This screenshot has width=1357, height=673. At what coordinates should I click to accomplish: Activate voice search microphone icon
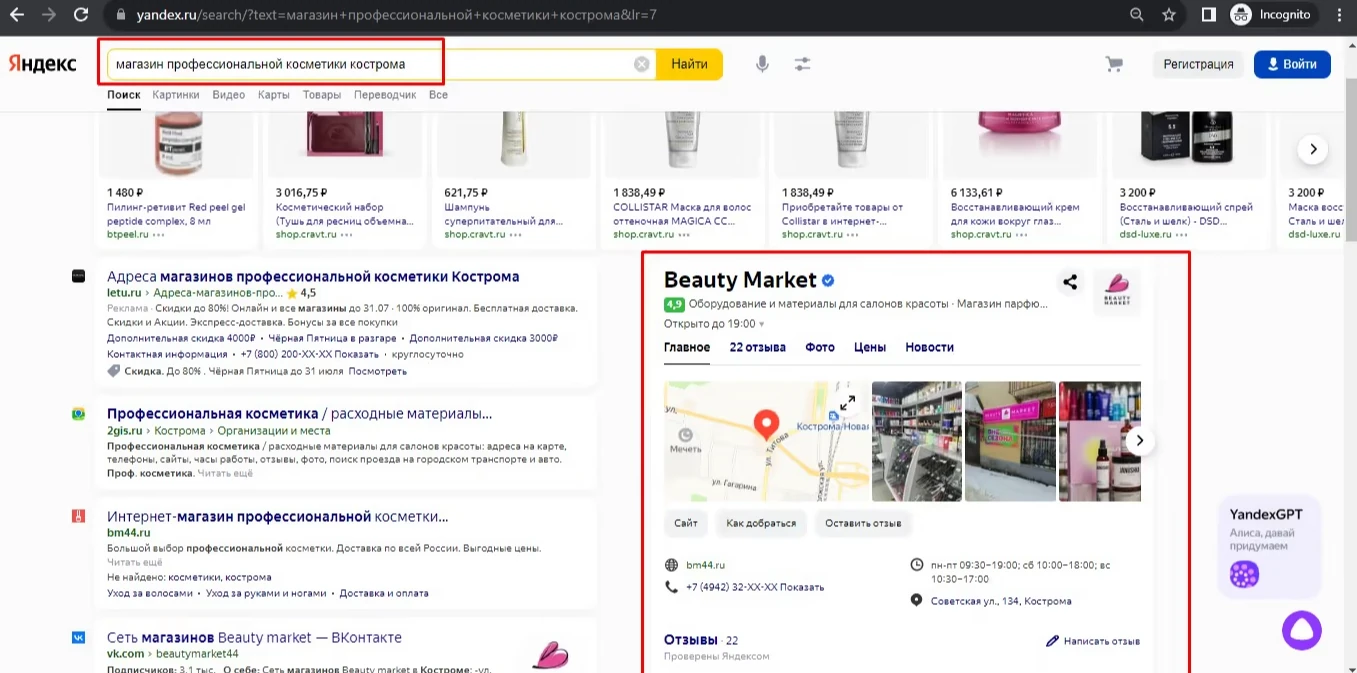(762, 64)
